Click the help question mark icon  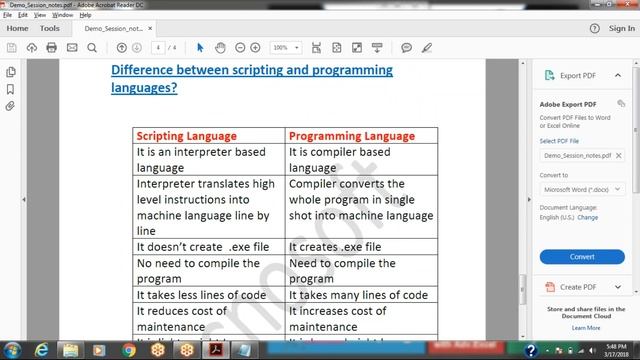click(x=595, y=28)
